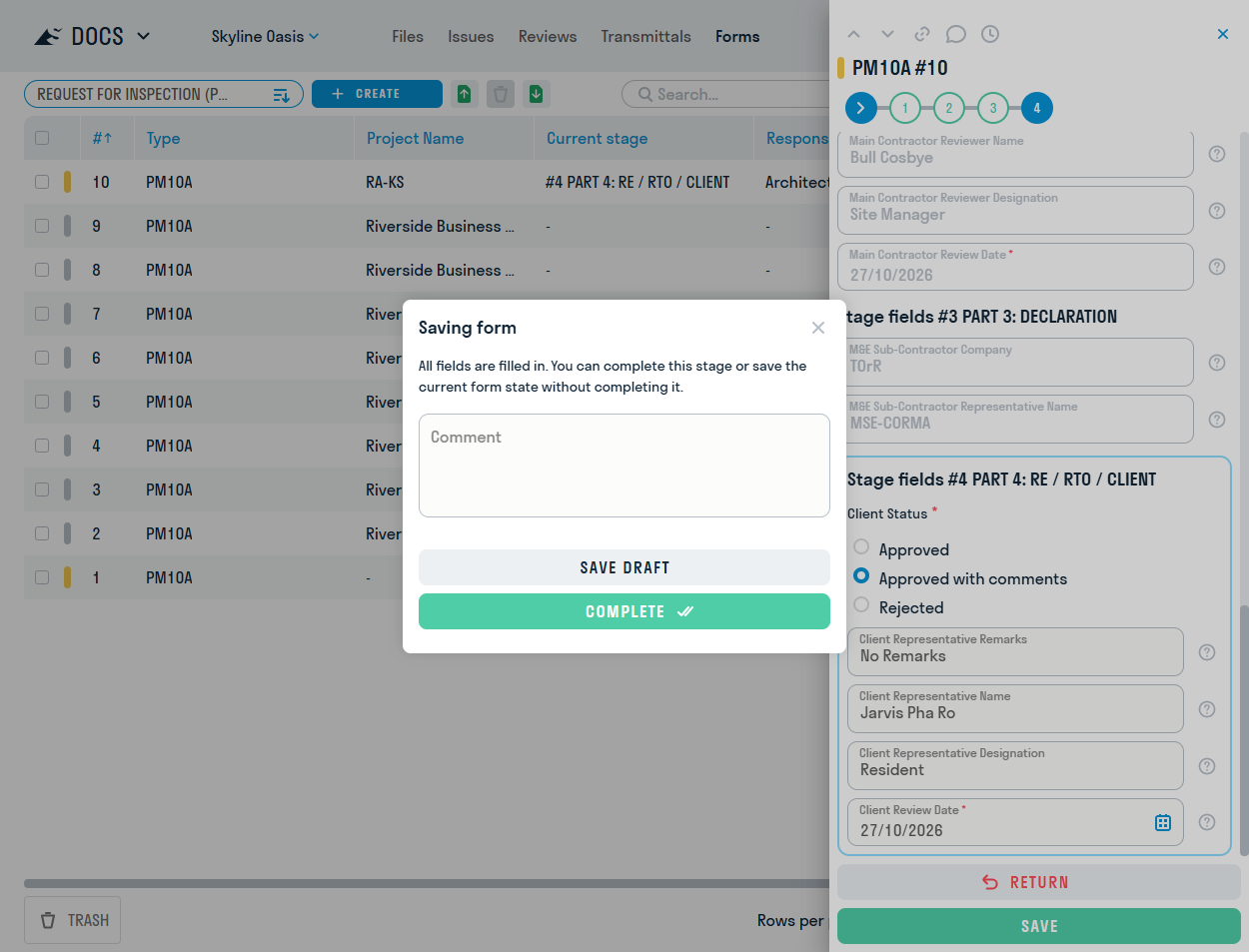Click the Save Draft button

tap(624, 567)
